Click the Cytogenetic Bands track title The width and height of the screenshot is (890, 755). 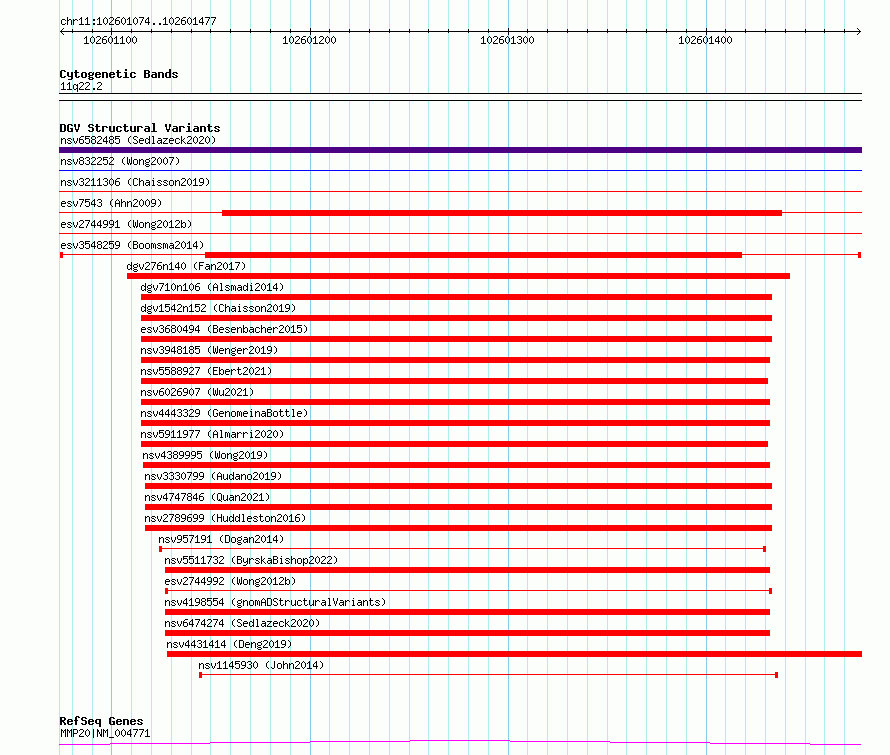click(119, 74)
